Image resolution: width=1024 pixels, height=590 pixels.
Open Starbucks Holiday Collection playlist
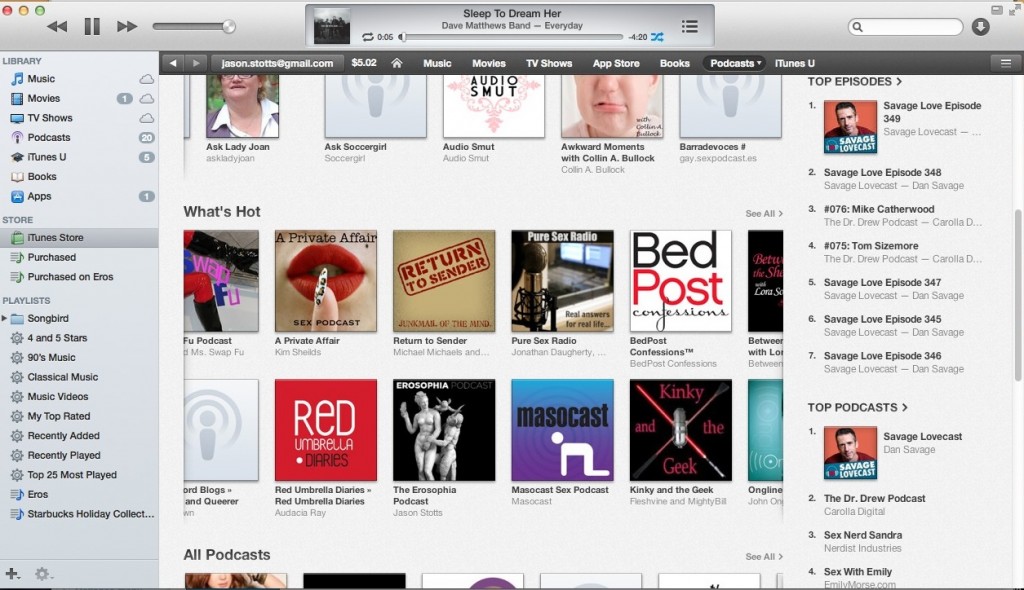(90, 514)
